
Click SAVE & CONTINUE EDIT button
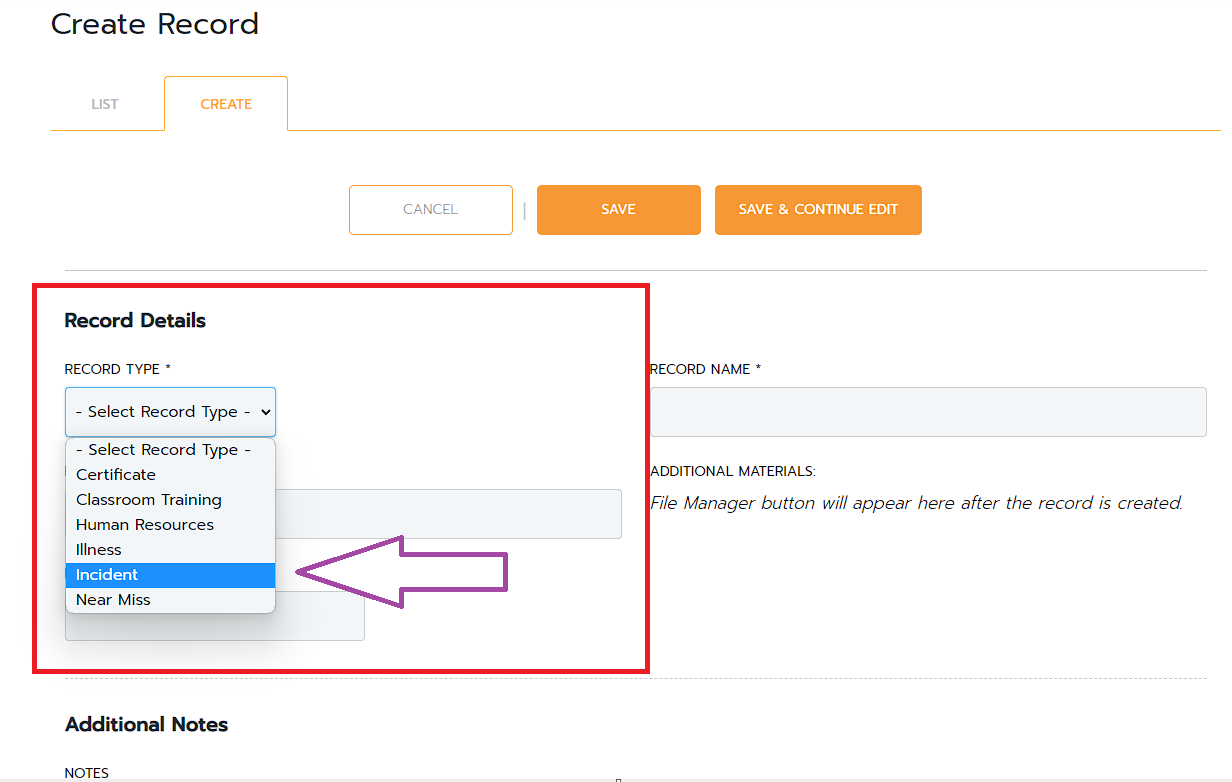818,210
